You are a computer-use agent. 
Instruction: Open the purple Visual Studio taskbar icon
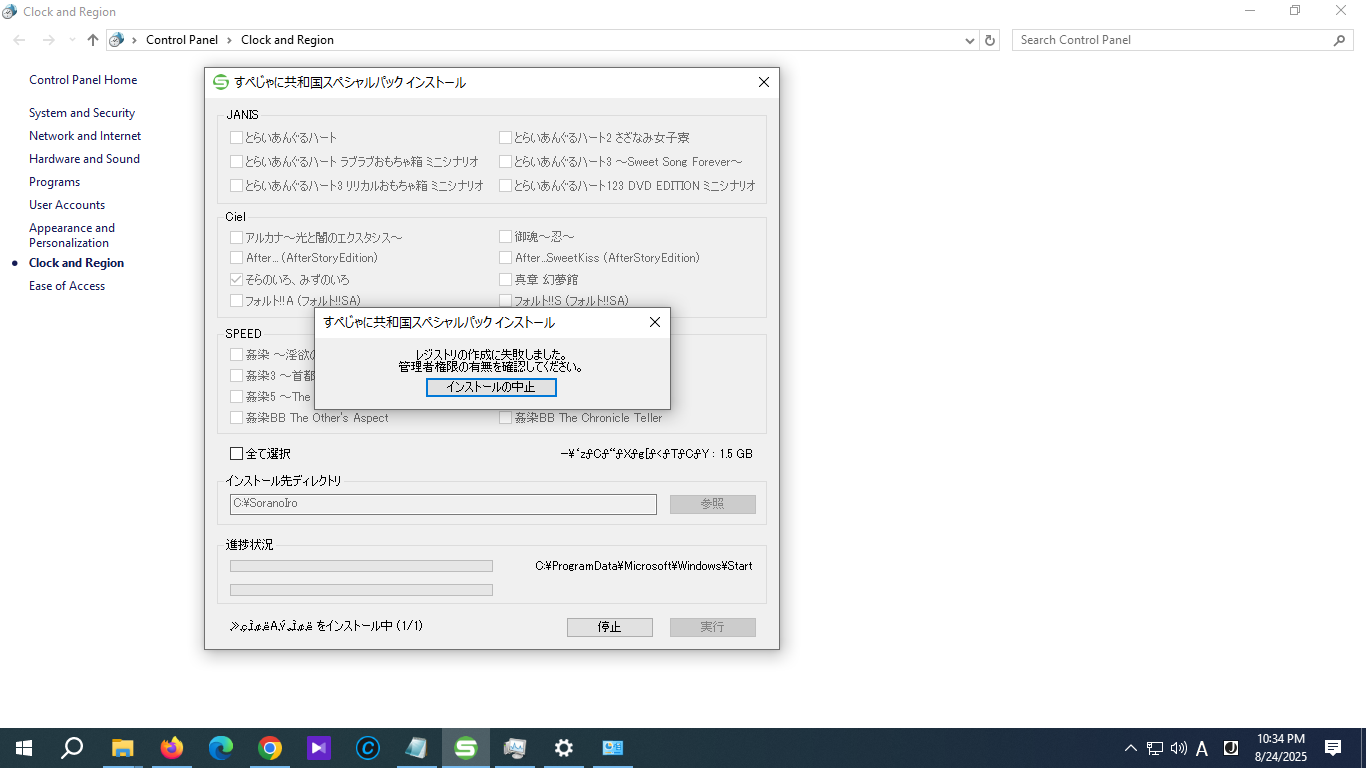coord(319,748)
